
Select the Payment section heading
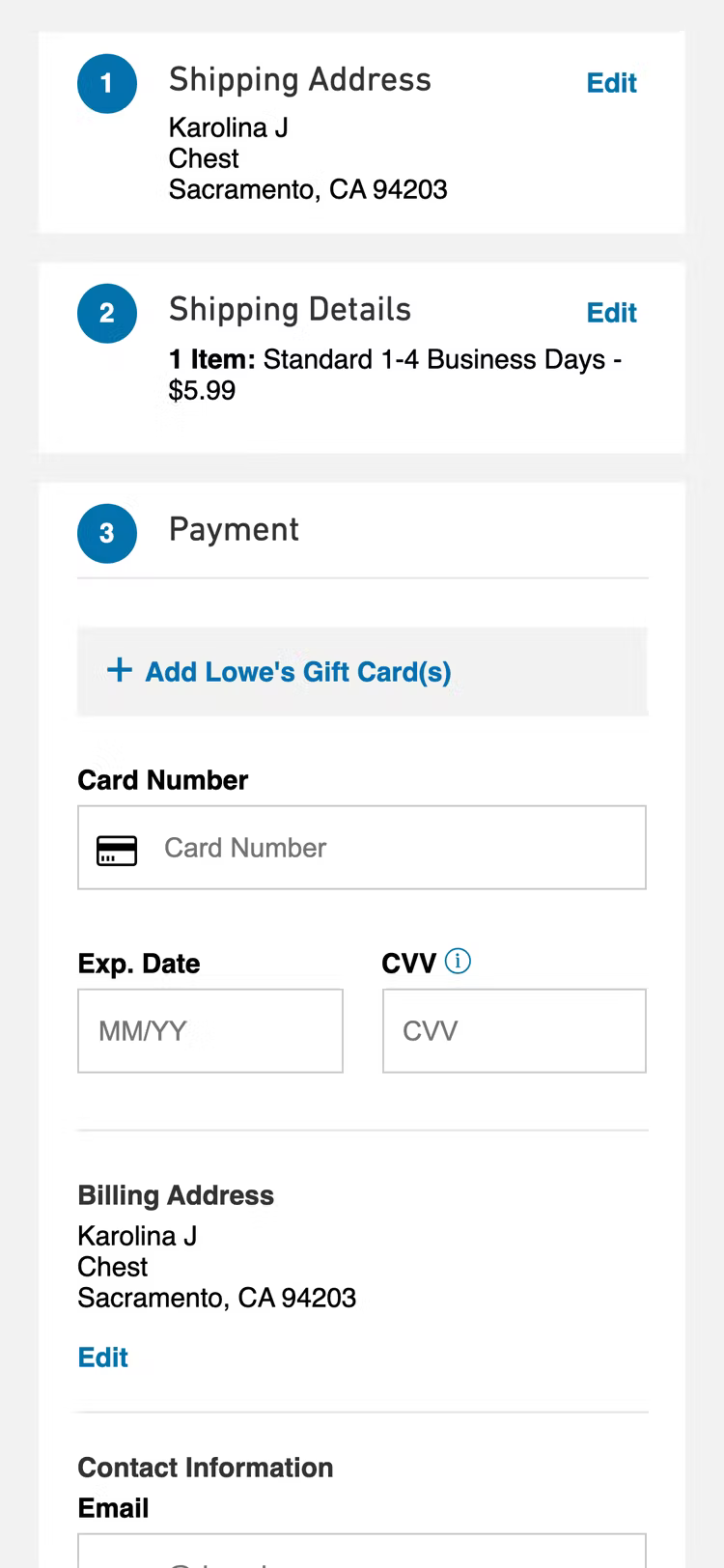tap(234, 530)
